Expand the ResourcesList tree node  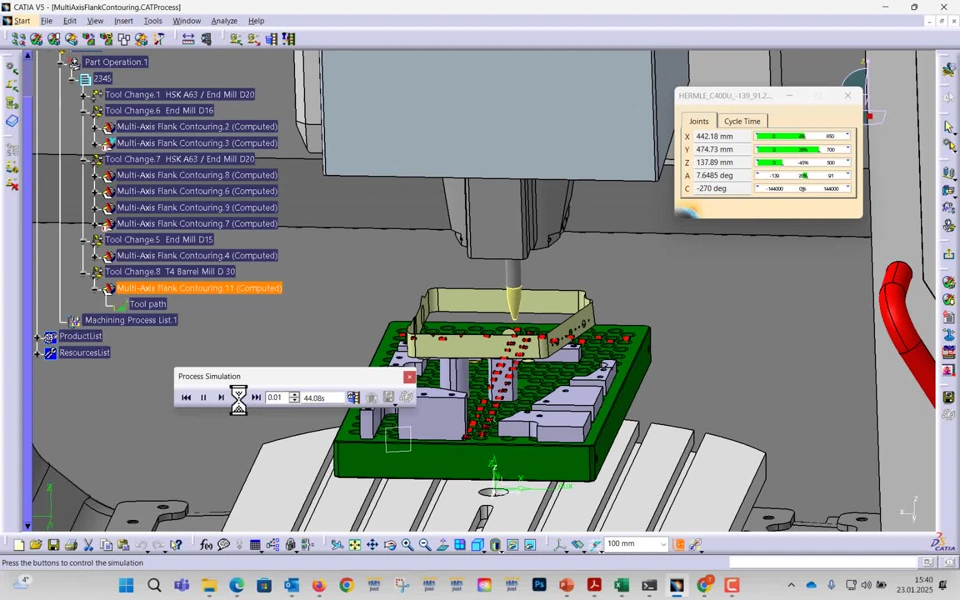pyautogui.click(x=37, y=353)
